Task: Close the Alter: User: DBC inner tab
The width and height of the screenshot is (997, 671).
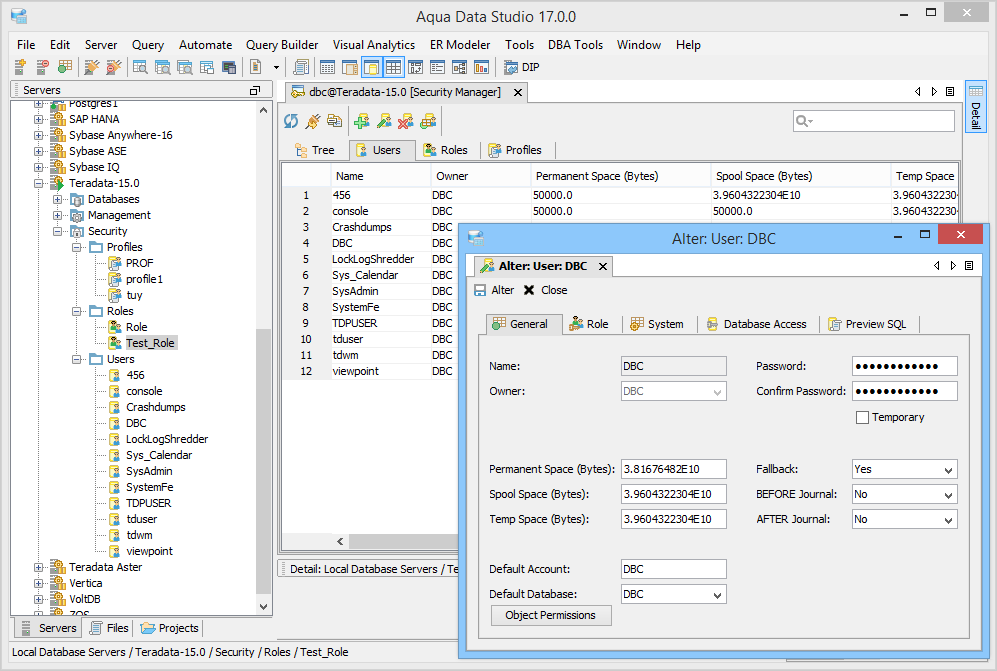Action: tap(603, 266)
